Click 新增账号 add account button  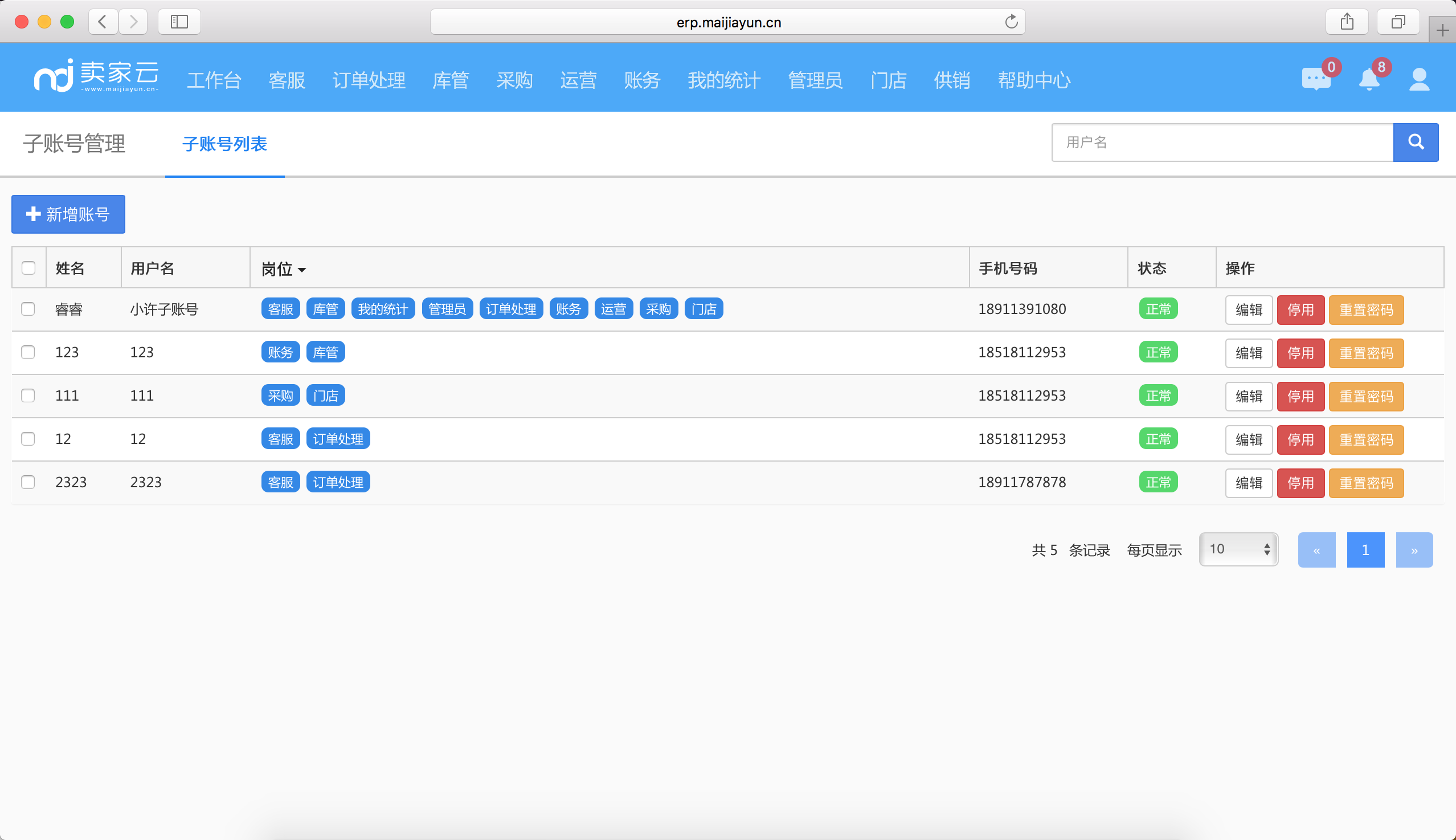68,213
